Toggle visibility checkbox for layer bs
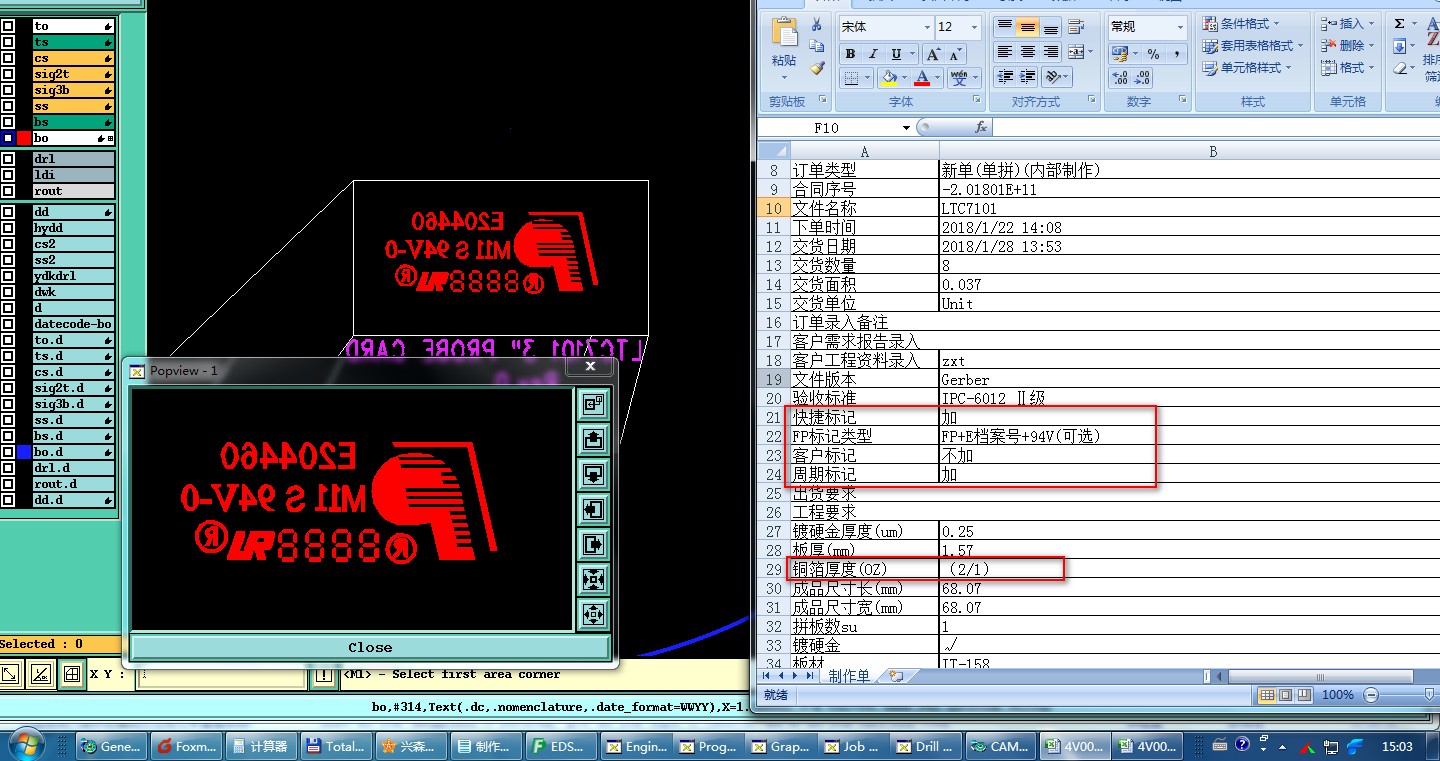The height and width of the screenshot is (761, 1440). coord(8,122)
